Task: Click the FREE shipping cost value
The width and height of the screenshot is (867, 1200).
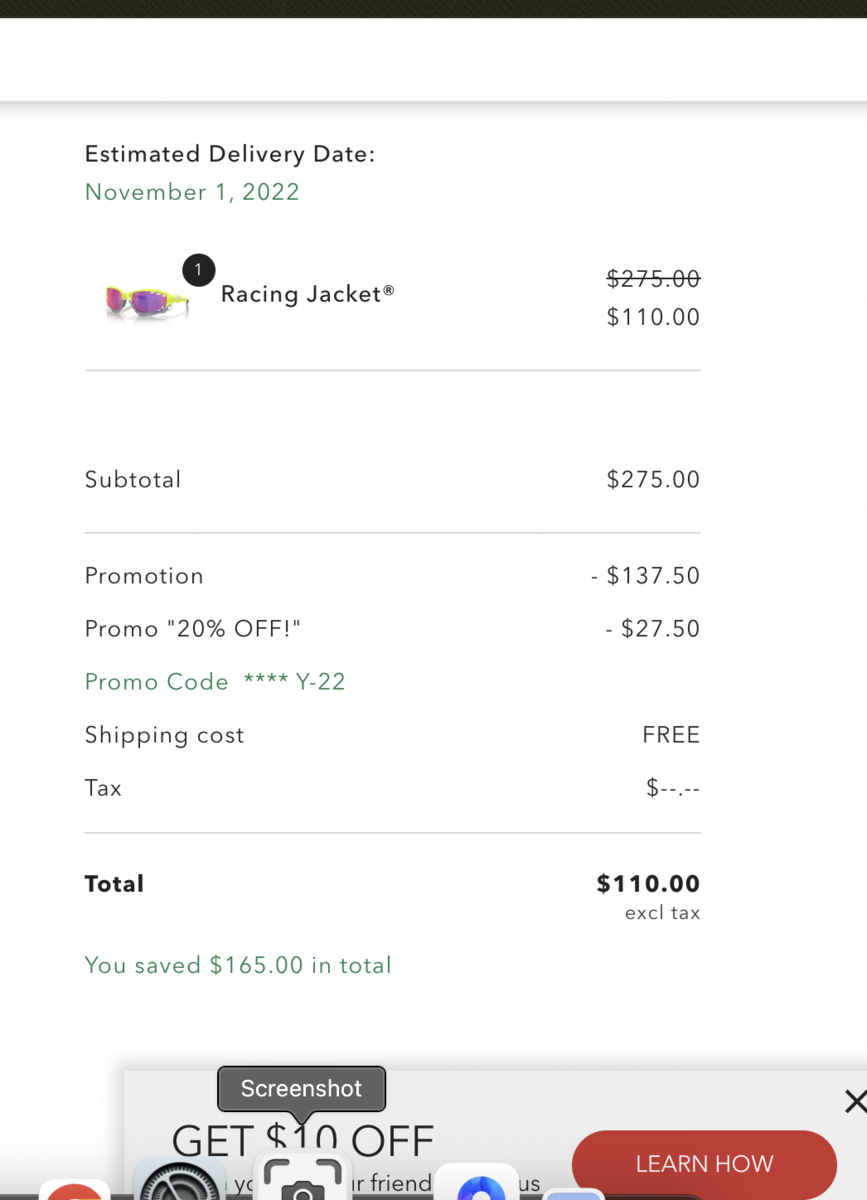Action: pyautogui.click(x=671, y=735)
